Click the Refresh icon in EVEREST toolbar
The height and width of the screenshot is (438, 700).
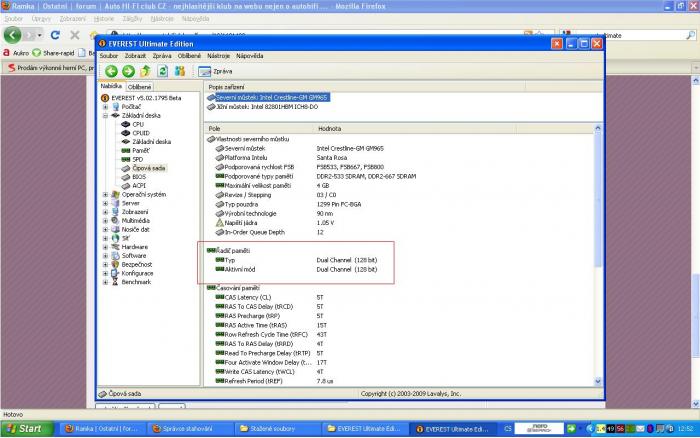tap(163, 71)
